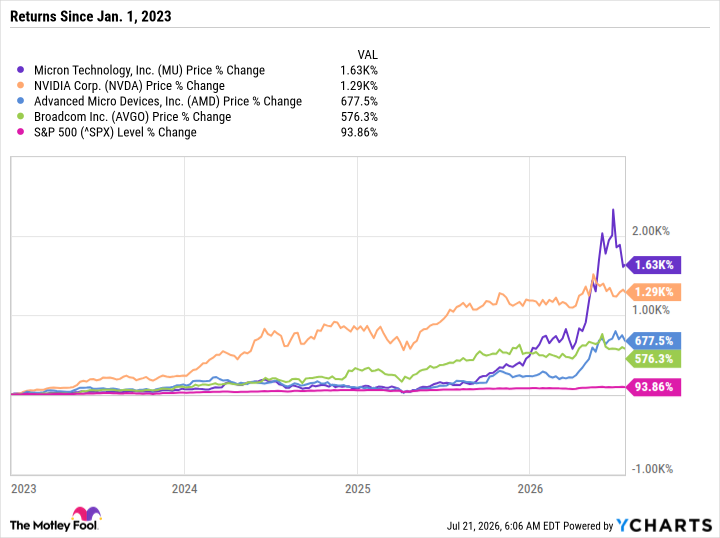Click the YCharts logo
720x538 pixels.
point(664,525)
